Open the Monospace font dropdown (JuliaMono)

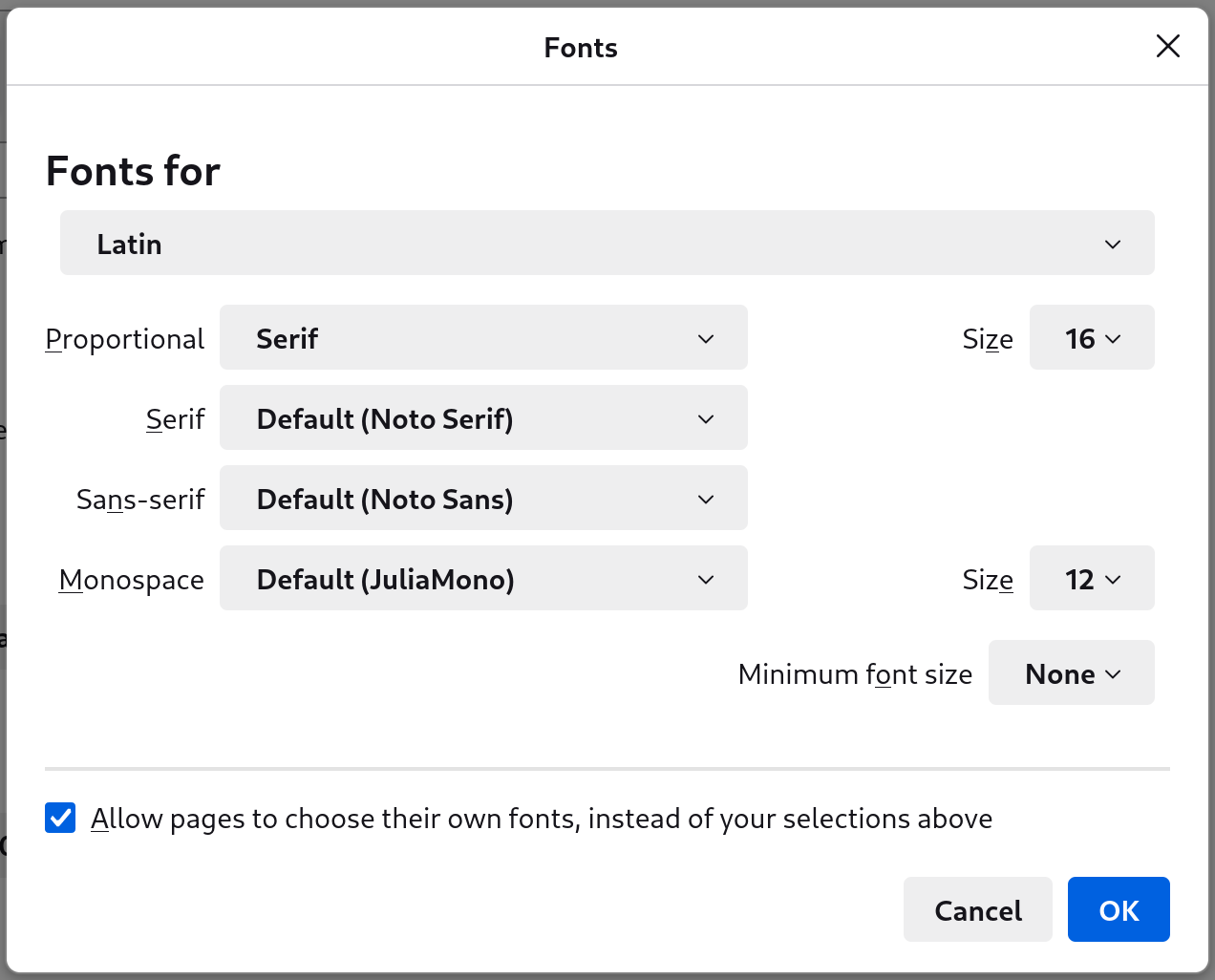[483, 578]
